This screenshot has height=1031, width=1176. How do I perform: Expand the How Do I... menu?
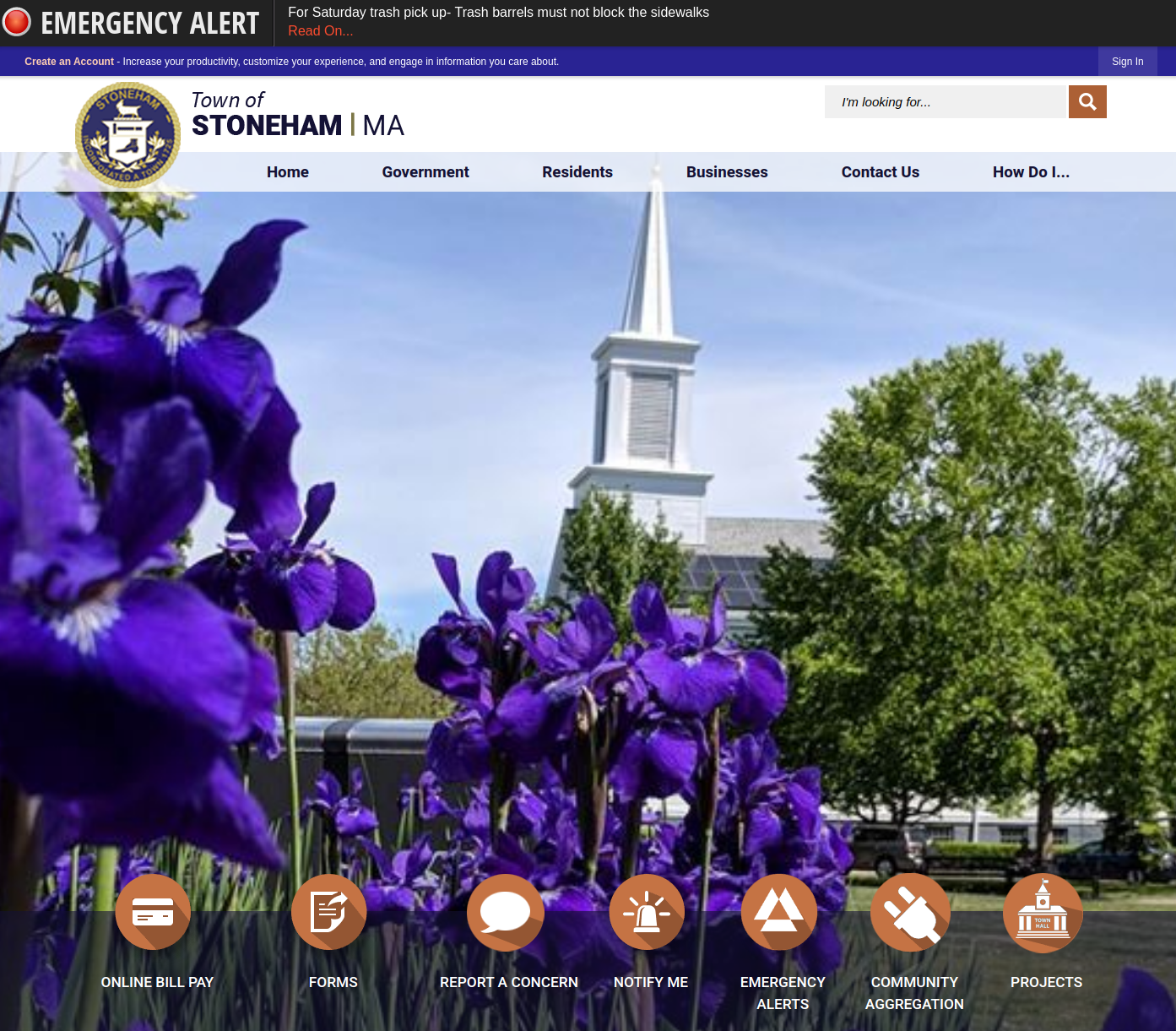click(x=1030, y=172)
